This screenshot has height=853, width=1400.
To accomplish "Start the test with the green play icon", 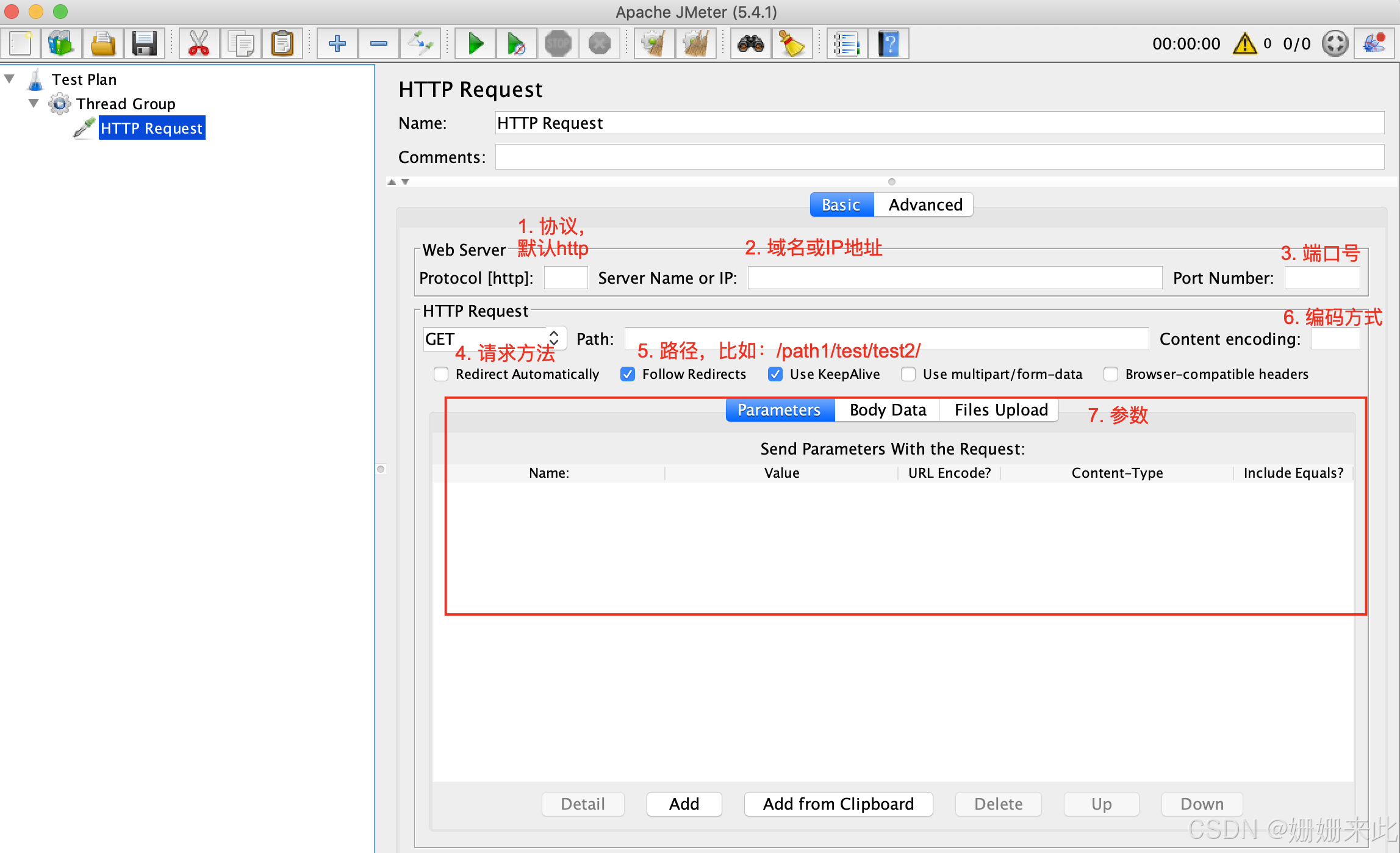I will click(x=475, y=43).
